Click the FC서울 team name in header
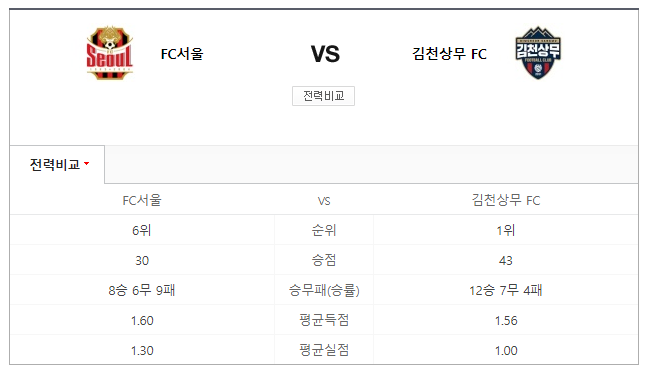Image resolution: width=646 pixels, height=372 pixels. (182, 54)
